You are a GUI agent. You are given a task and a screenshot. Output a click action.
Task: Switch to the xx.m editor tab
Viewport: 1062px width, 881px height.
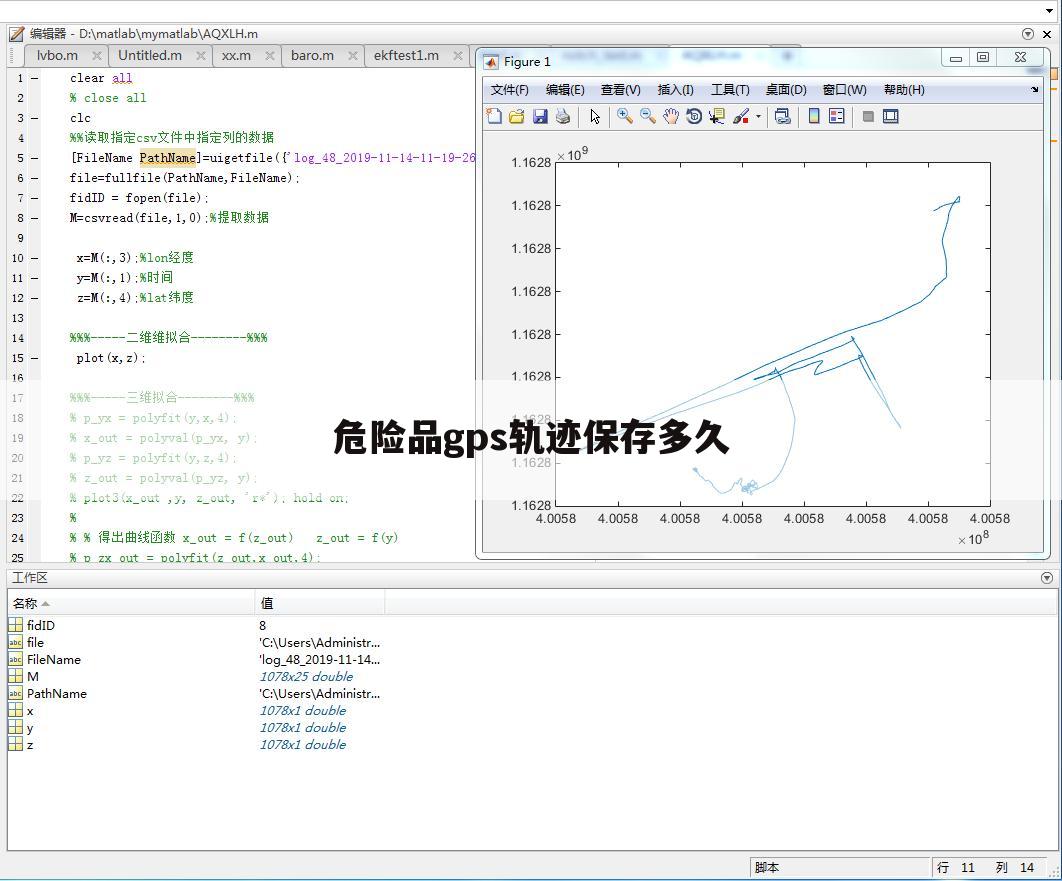point(236,56)
